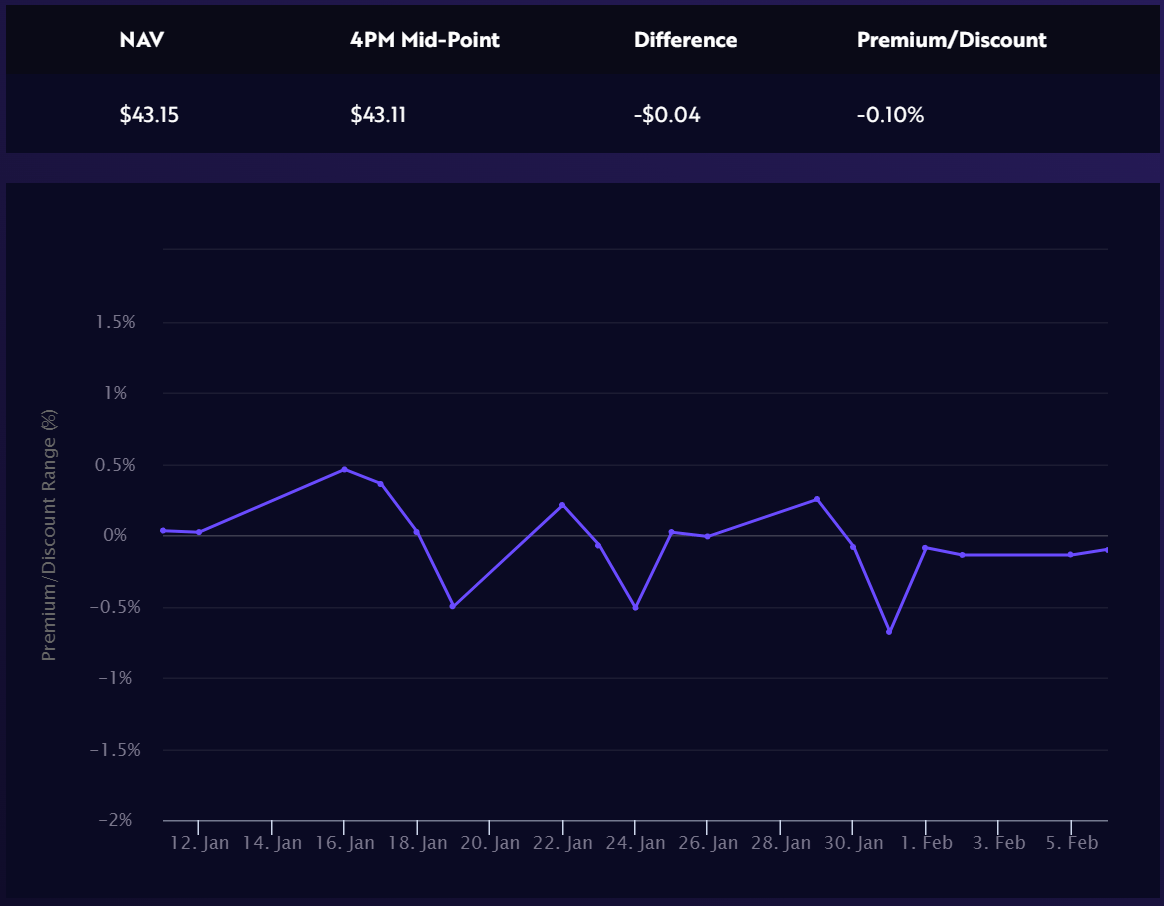The image size is (1164, 906).
Task: Select the low data point near 18. Jan
Action: click(x=452, y=606)
